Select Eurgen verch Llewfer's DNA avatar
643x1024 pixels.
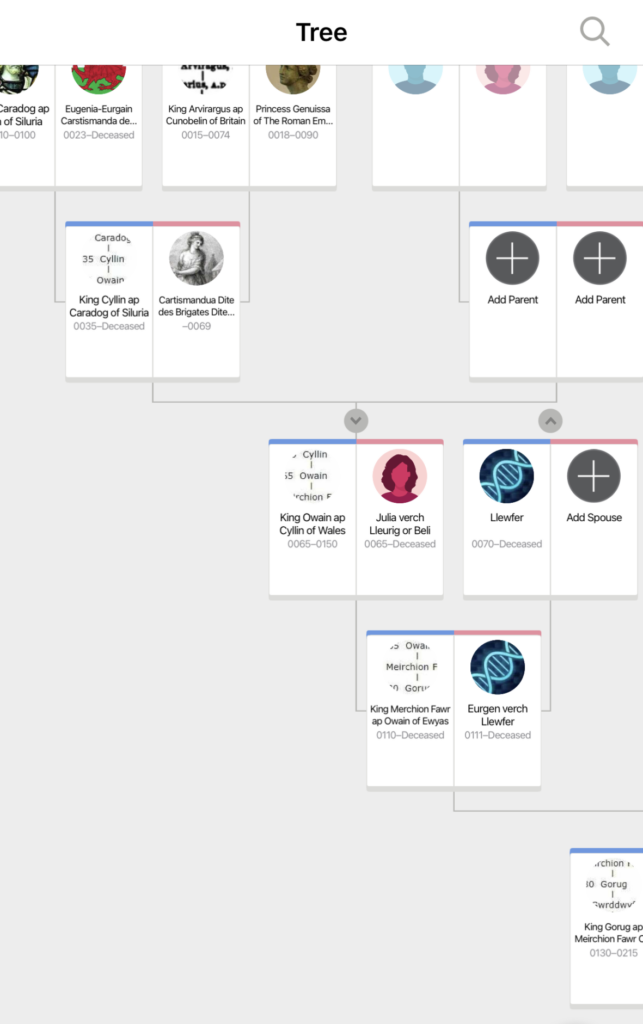[x=497, y=667]
